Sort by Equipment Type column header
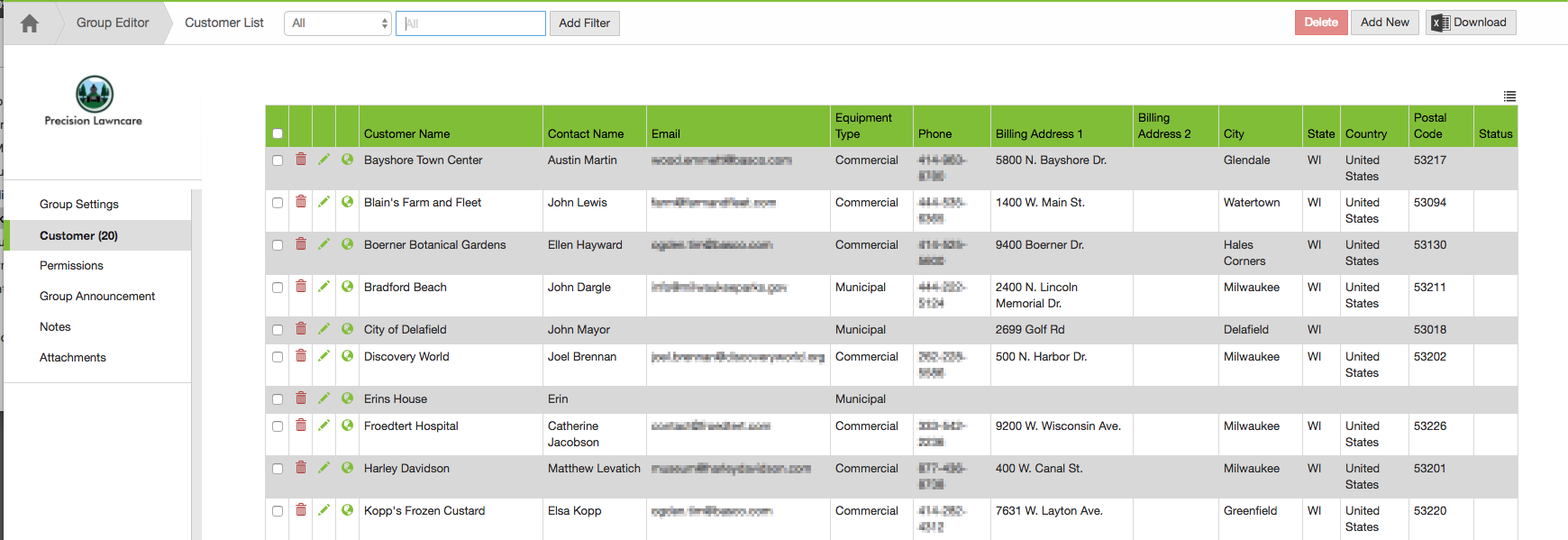The height and width of the screenshot is (540, 1568). (863, 125)
